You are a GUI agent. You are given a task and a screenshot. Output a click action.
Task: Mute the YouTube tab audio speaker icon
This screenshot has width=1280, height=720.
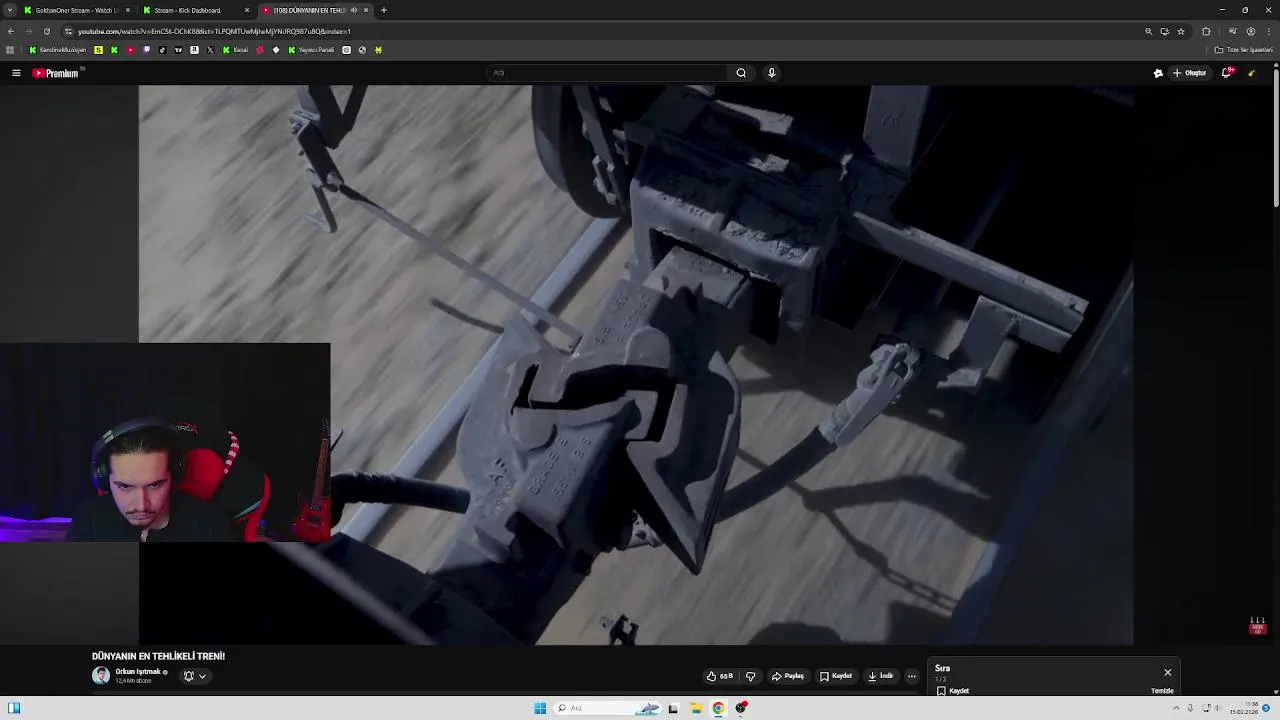click(353, 10)
